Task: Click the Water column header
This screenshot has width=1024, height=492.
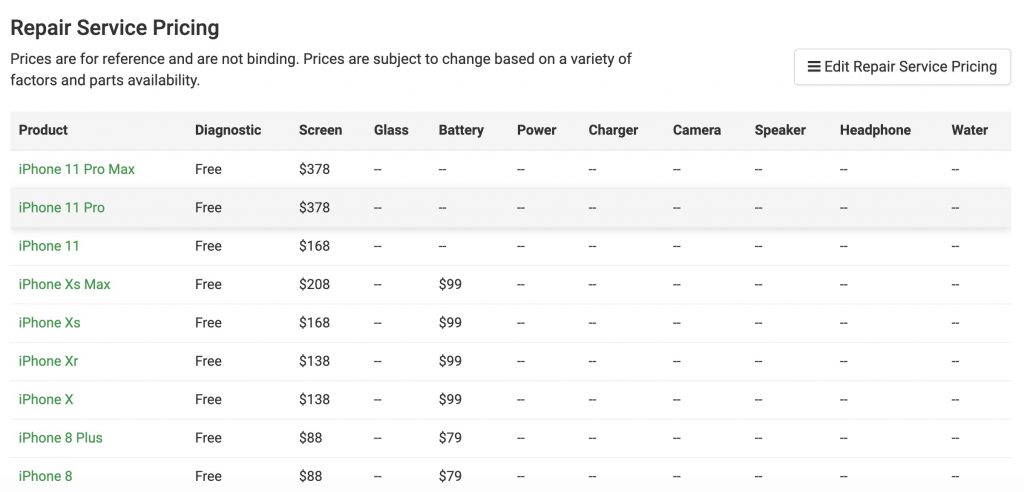Action: pos(970,130)
